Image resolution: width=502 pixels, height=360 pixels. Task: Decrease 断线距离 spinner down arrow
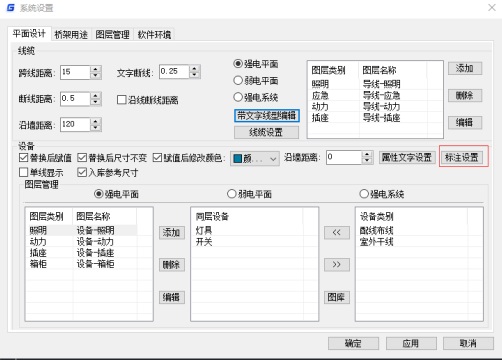95,102
